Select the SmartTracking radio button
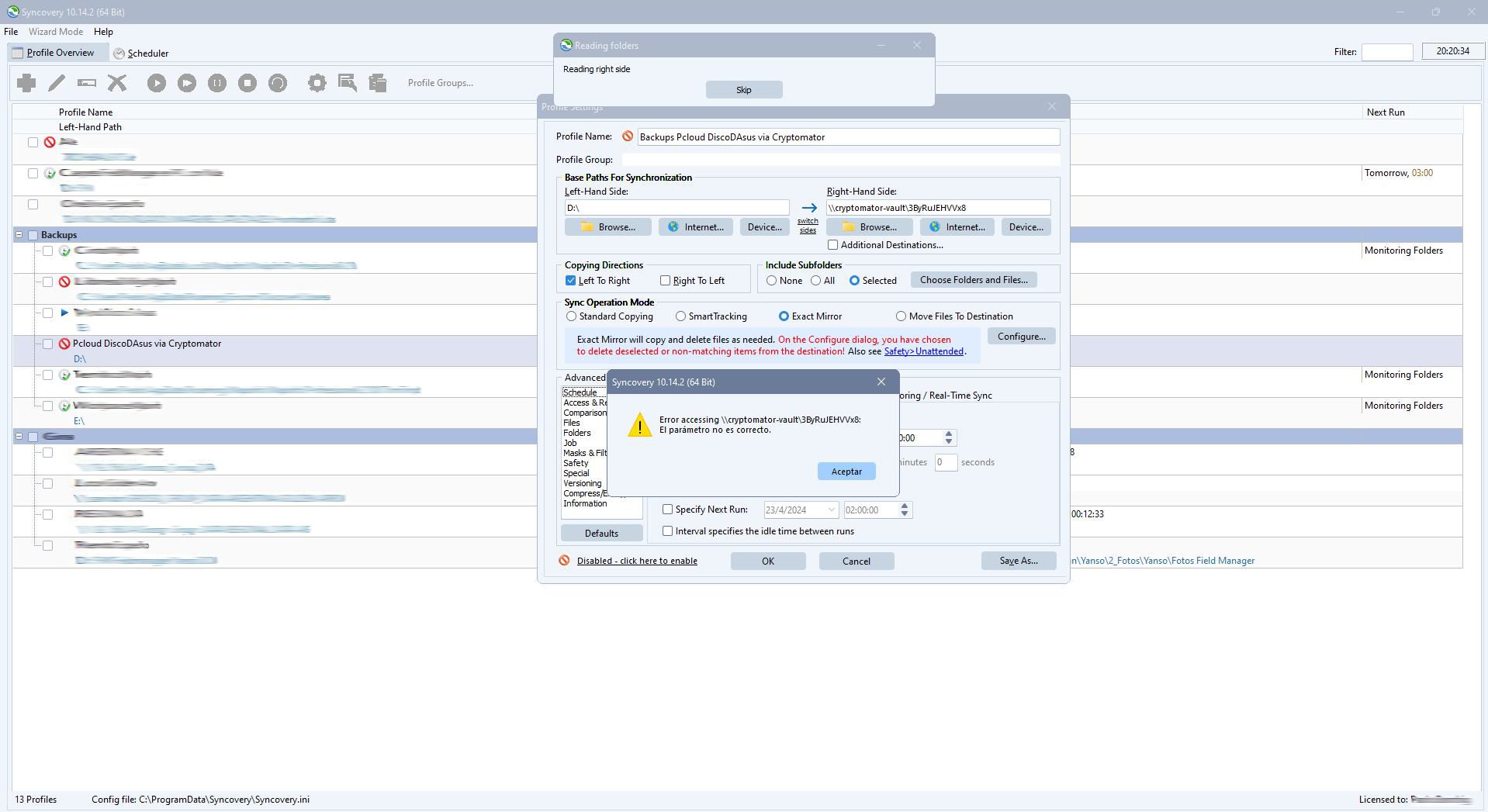 point(680,316)
